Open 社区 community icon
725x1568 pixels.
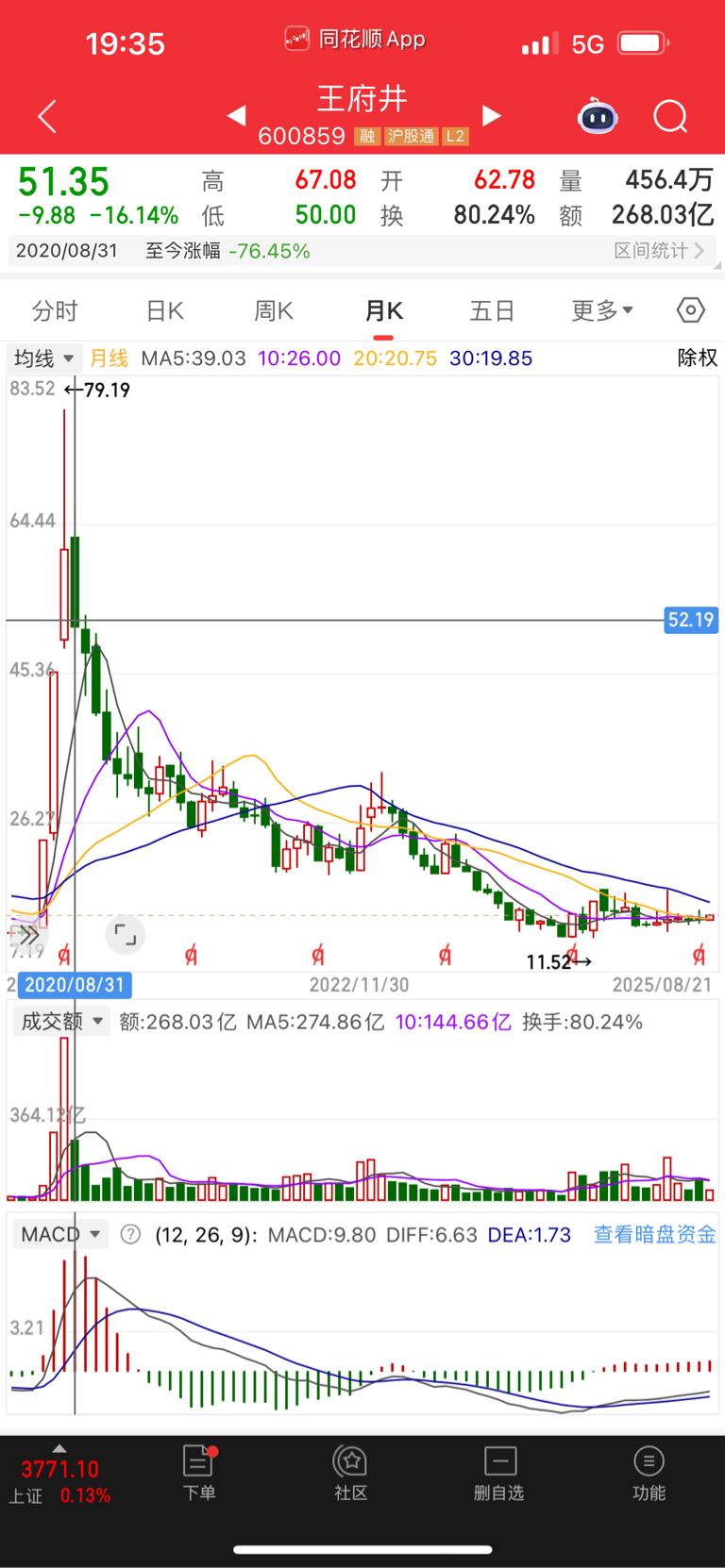click(350, 1474)
